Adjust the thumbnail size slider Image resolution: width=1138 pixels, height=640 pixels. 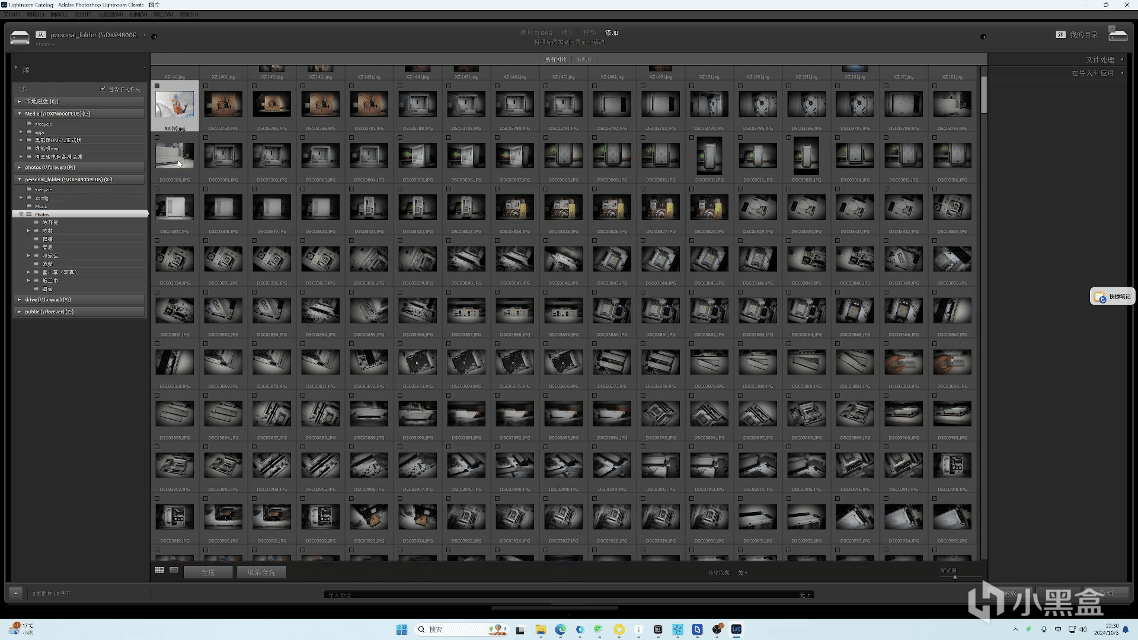954,576
